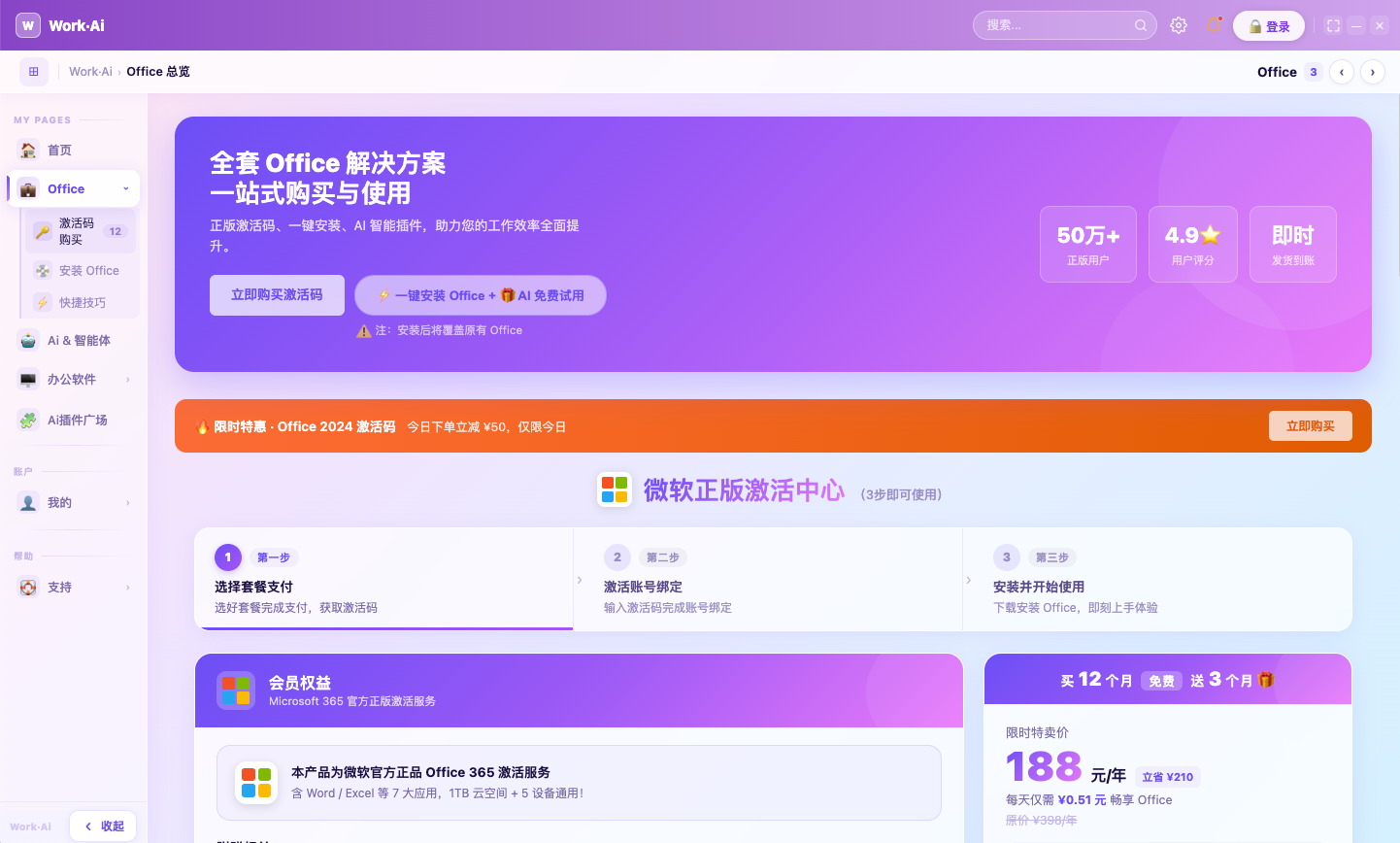Viewport: 1400px width, 843px height.
Task: Open the 安装 Office submenu item
Action: point(82,271)
